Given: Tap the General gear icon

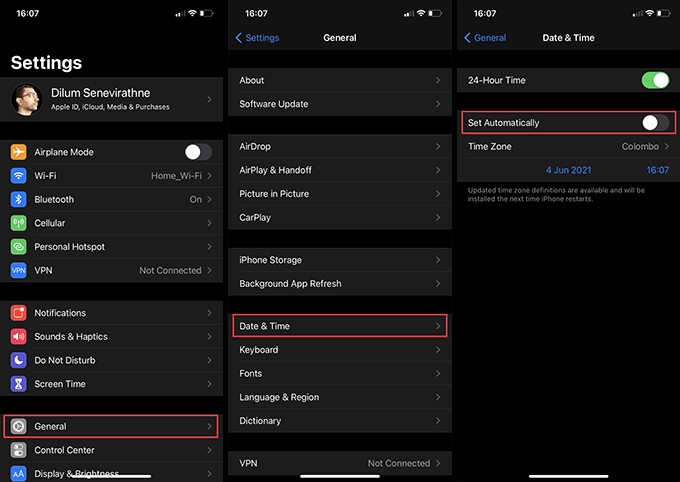Looking at the screenshot, I should pyautogui.click(x=18, y=426).
